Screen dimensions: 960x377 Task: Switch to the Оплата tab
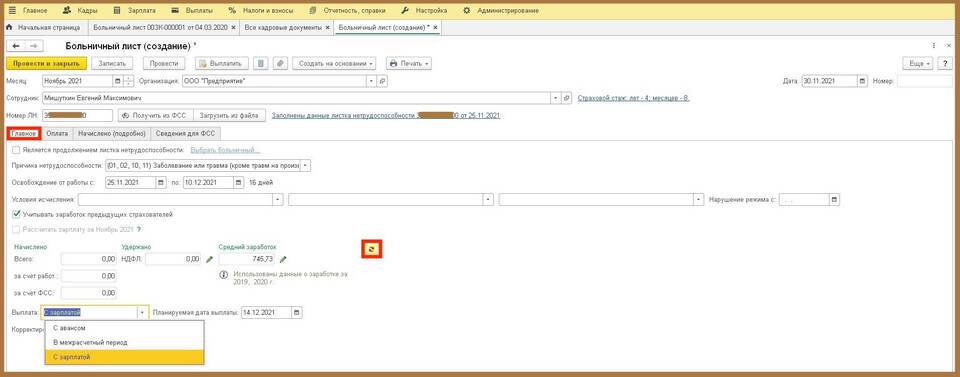[x=57, y=133]
